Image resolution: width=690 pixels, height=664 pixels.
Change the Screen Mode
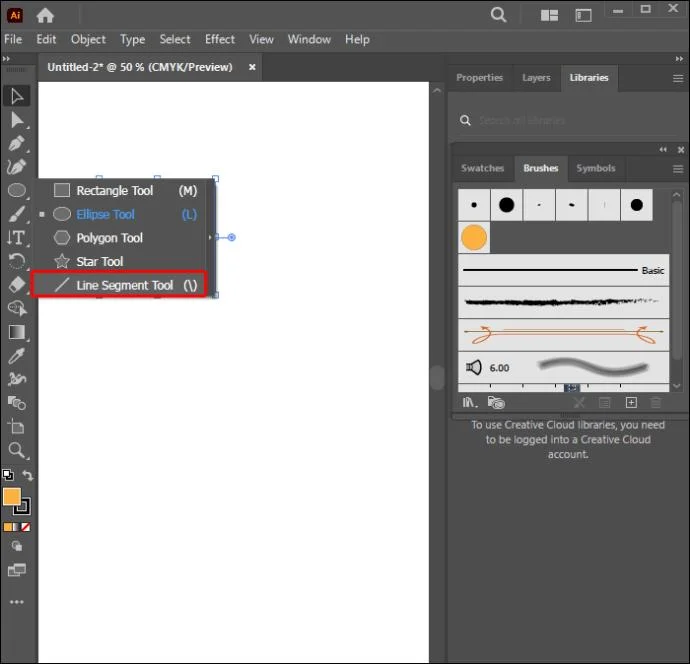[17, 570]
